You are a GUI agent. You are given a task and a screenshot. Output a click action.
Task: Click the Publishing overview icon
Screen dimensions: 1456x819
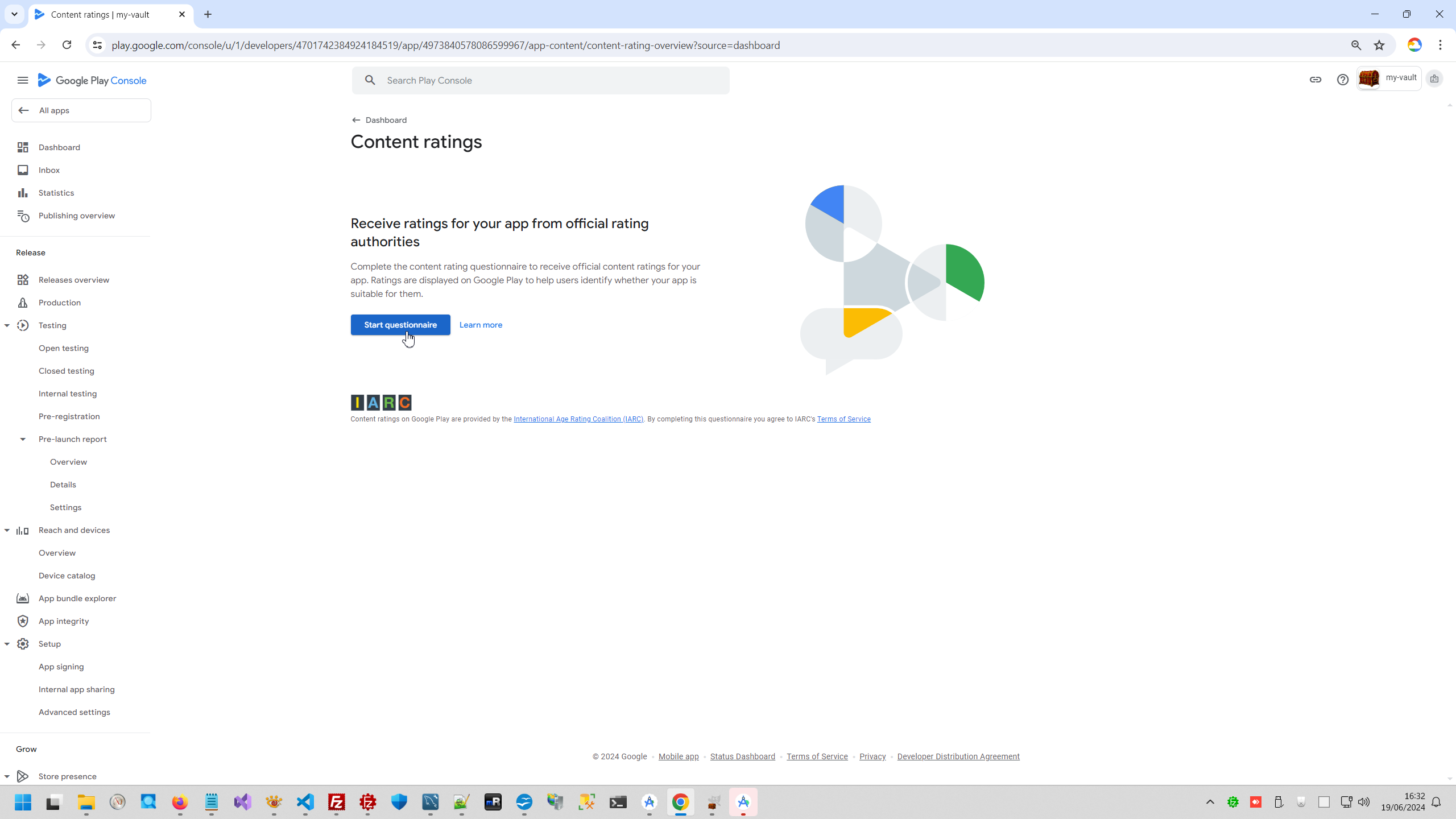(x=23, y=216)
